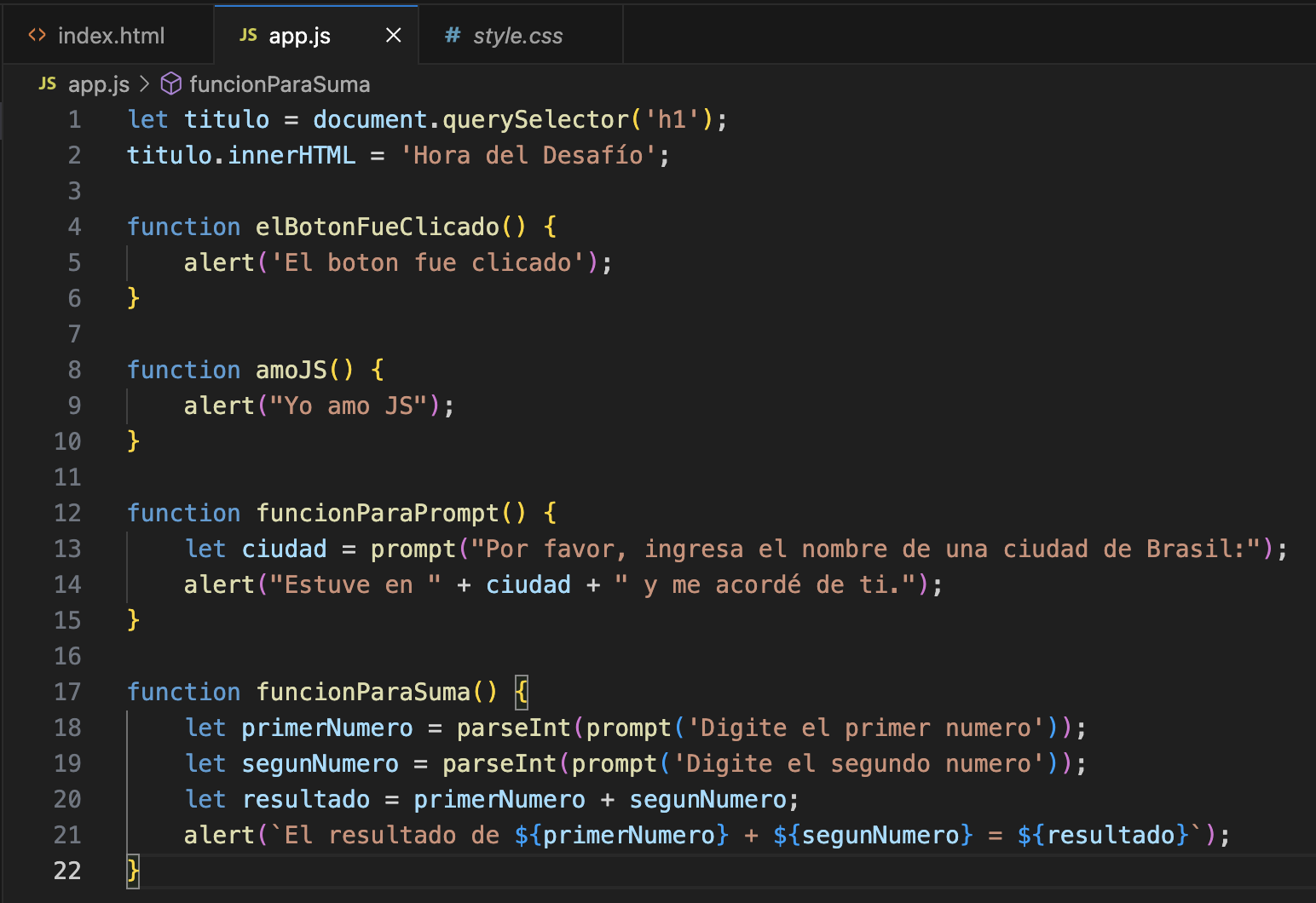Viewport: 1316px width, 903px height.
Task: Click 'innerHTML' on line 2
Action: point(291,155)
